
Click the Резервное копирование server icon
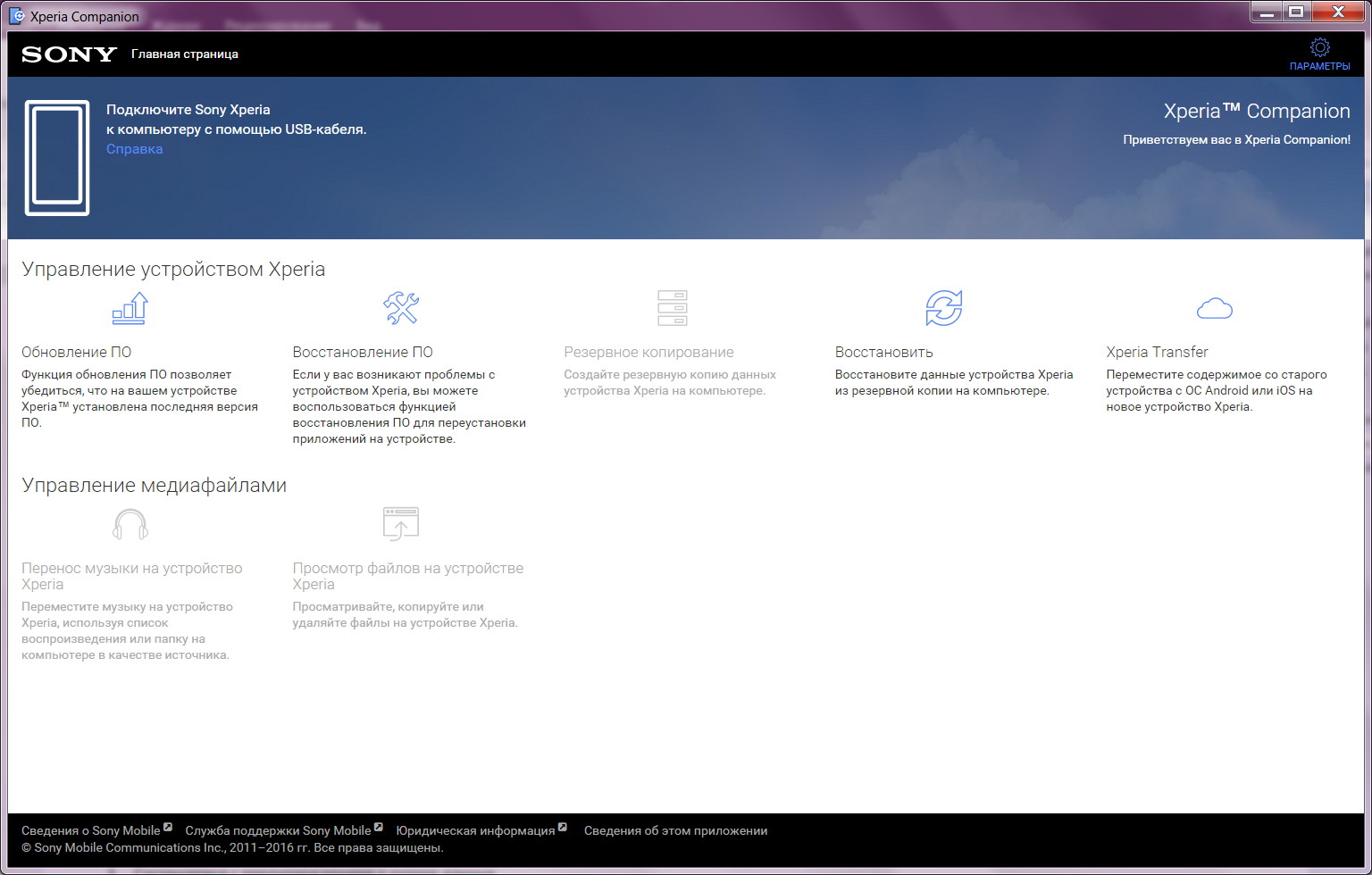[x=672, y=308]
